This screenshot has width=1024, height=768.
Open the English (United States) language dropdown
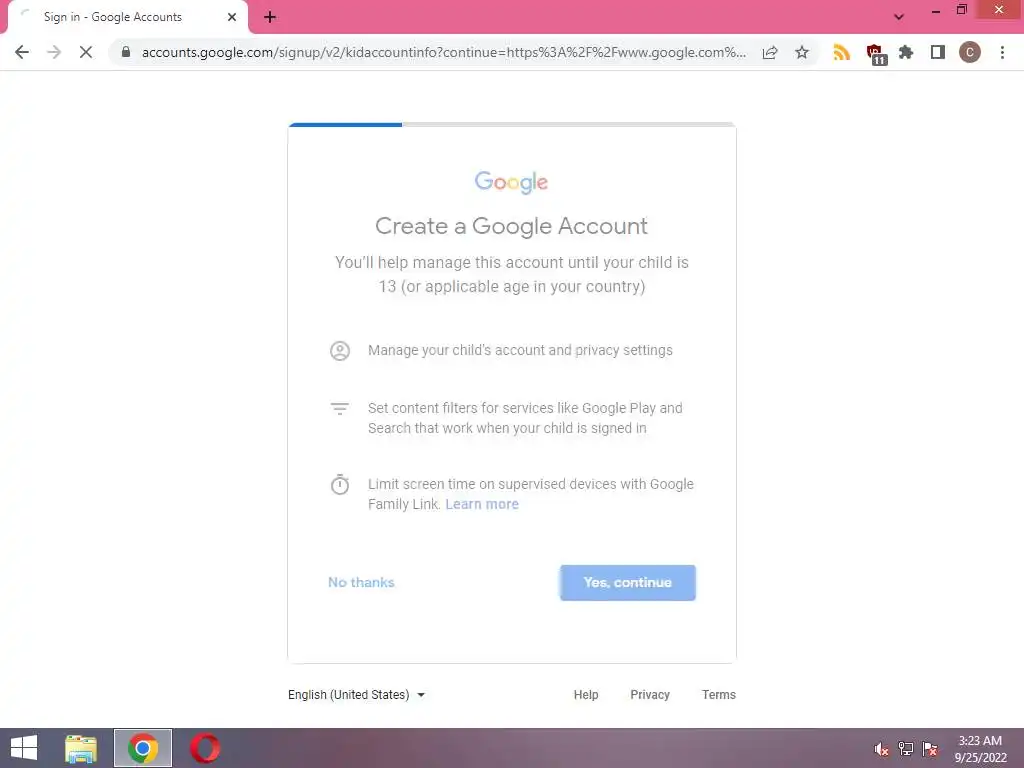357,695
